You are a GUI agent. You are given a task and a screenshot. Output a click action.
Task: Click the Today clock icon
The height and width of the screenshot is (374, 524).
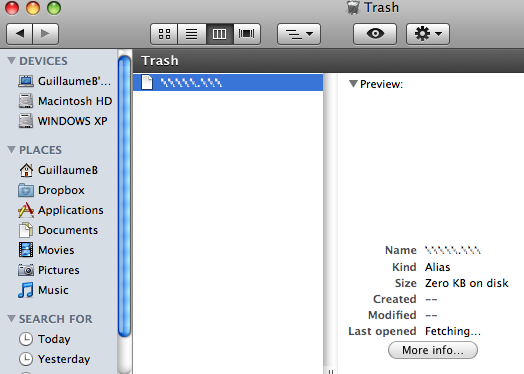click(26, 339)
